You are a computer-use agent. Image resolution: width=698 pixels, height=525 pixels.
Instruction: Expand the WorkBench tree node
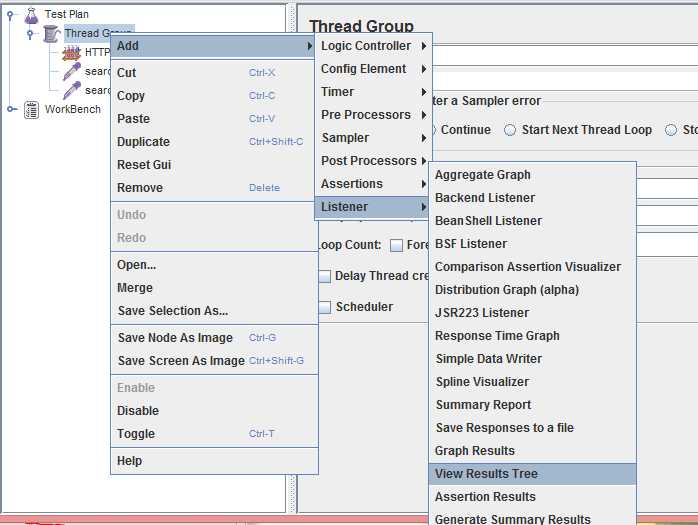coord(12,109)
